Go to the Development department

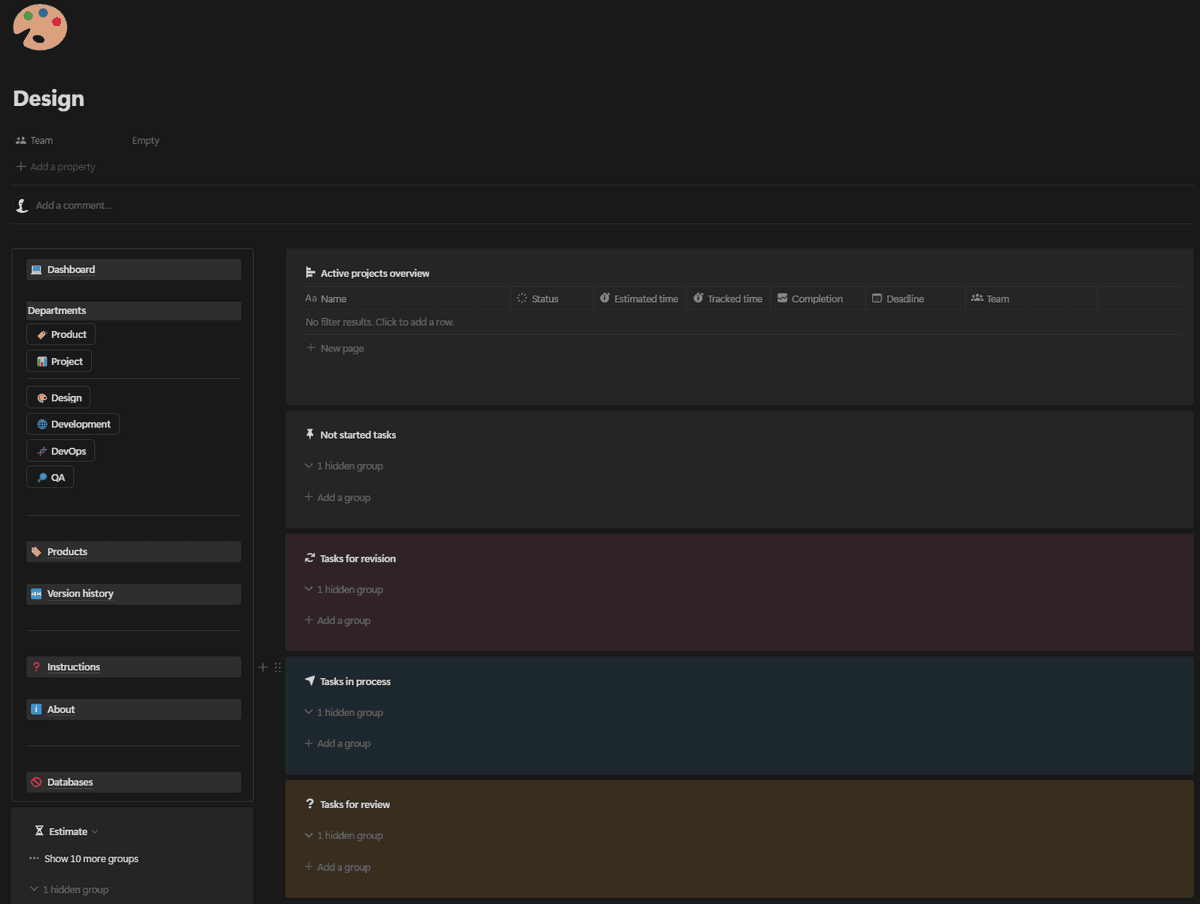[x=73, y=425]
